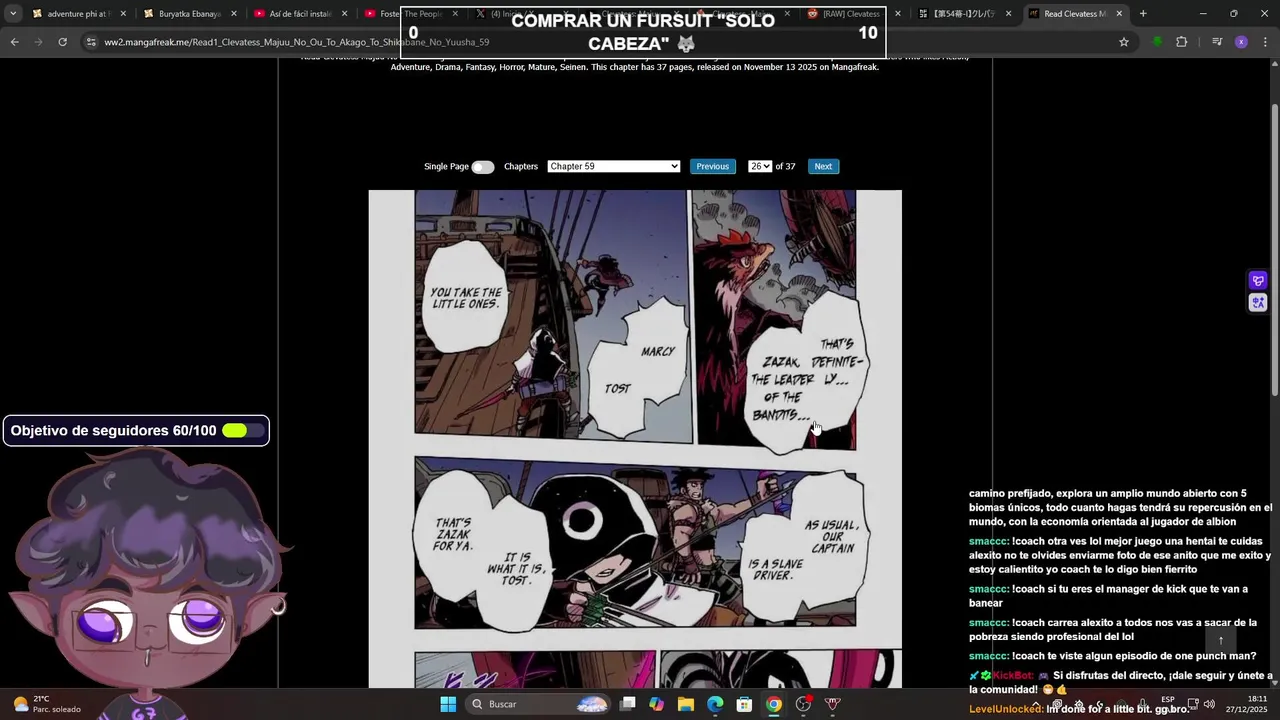The width and height of the screenshot is (1280, 720).
Task: Go to the Previous page
Action: pyautogui.click(x=712, y=166)
